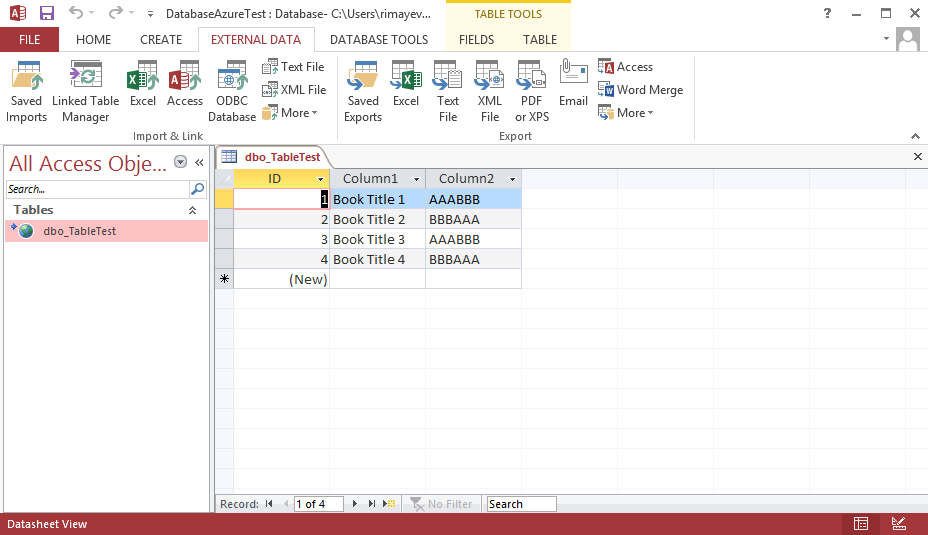Click the BBBAAA cell in row 2

473,220
